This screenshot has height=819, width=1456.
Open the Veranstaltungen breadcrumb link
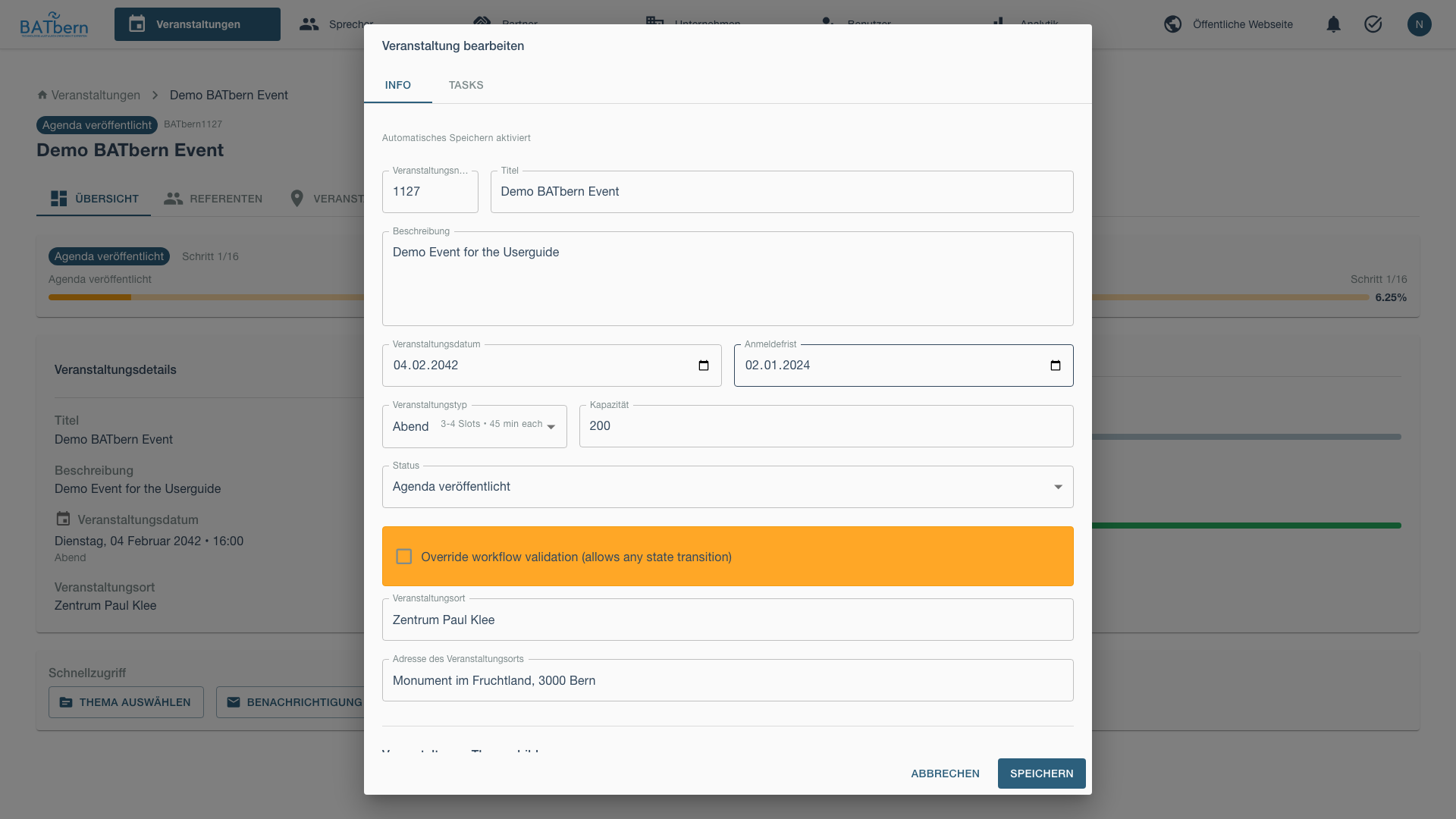point(96,95)
